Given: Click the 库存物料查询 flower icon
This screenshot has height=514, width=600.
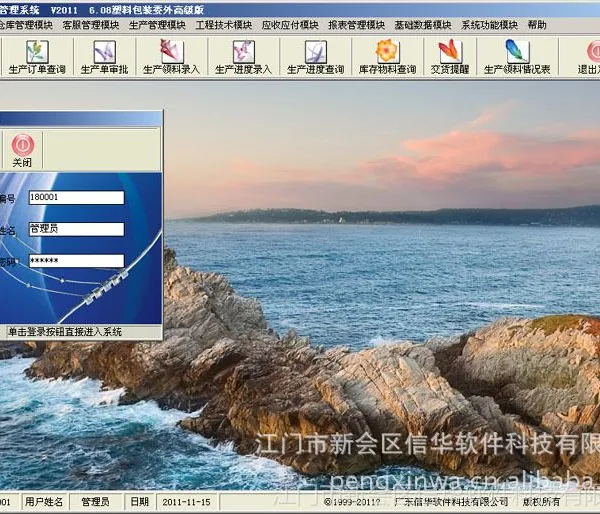Looking at the screenshot, I should tap(387, 51).
